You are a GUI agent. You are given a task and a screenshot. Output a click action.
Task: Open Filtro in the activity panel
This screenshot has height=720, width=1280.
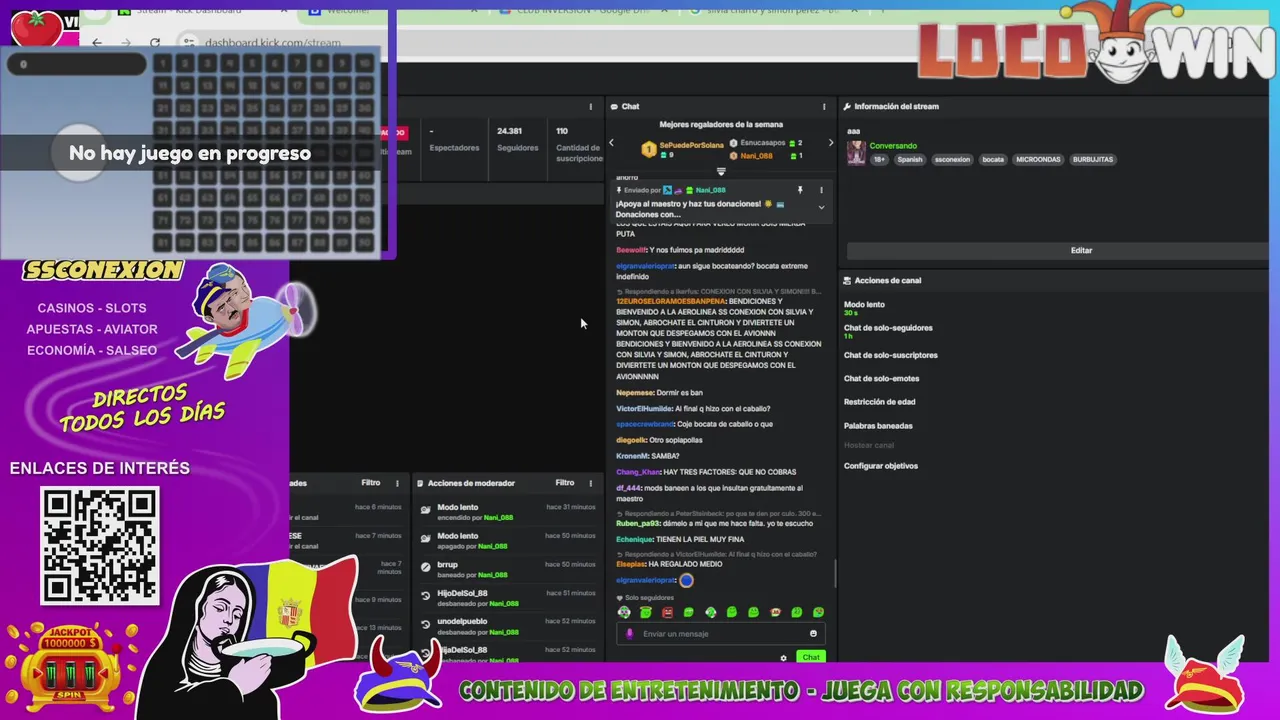(x=371, y=483)
